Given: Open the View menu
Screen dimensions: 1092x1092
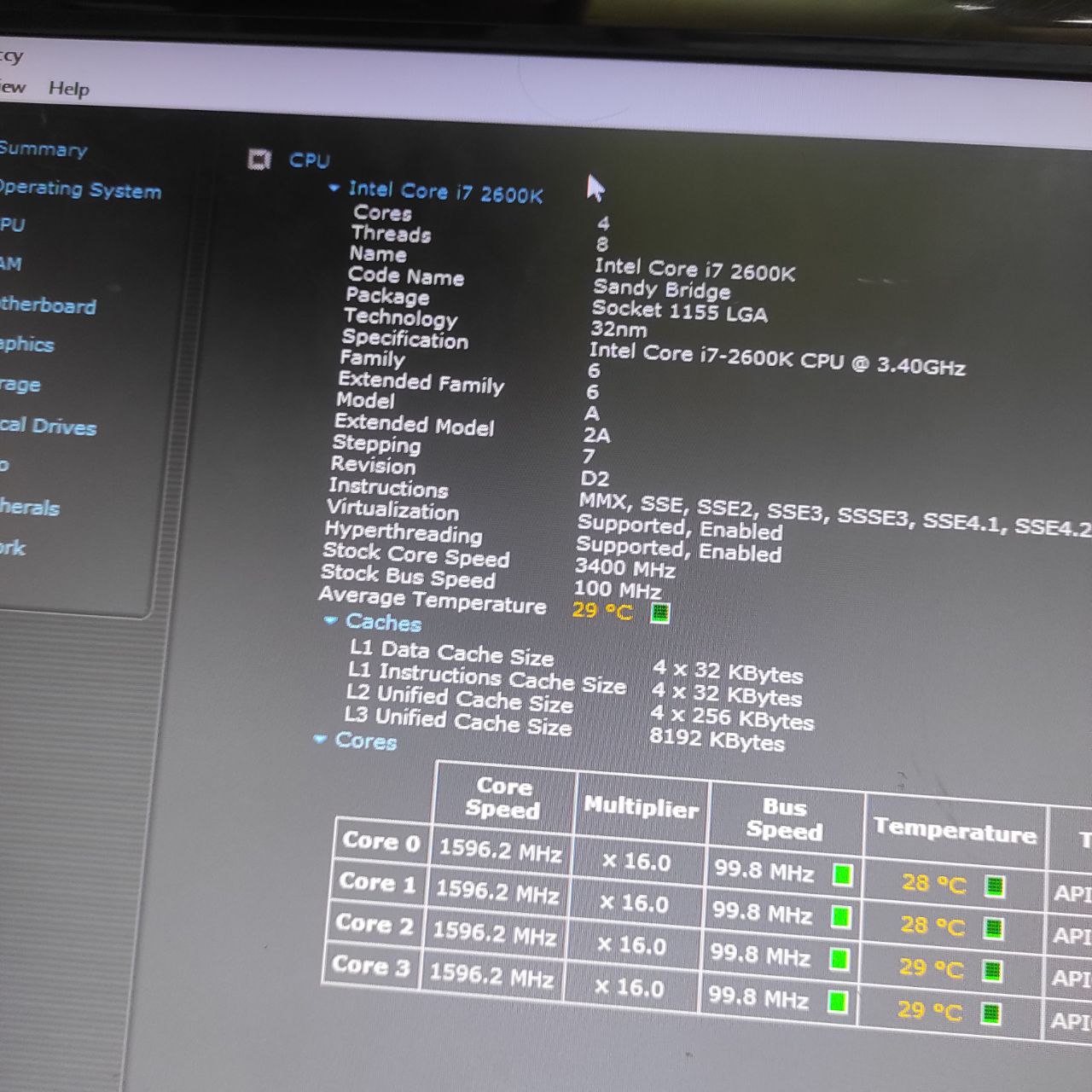Looking at the screenshot, I should click(12, 86).
